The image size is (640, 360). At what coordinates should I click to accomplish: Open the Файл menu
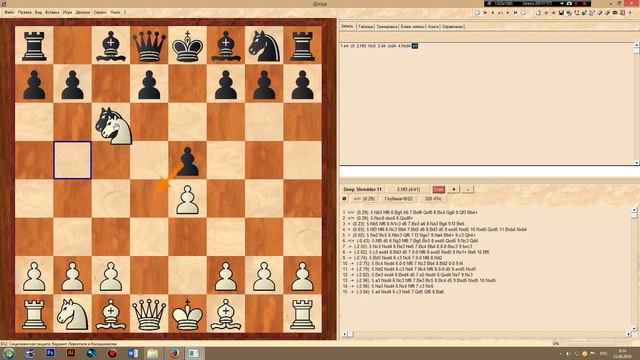click(9, 12)
